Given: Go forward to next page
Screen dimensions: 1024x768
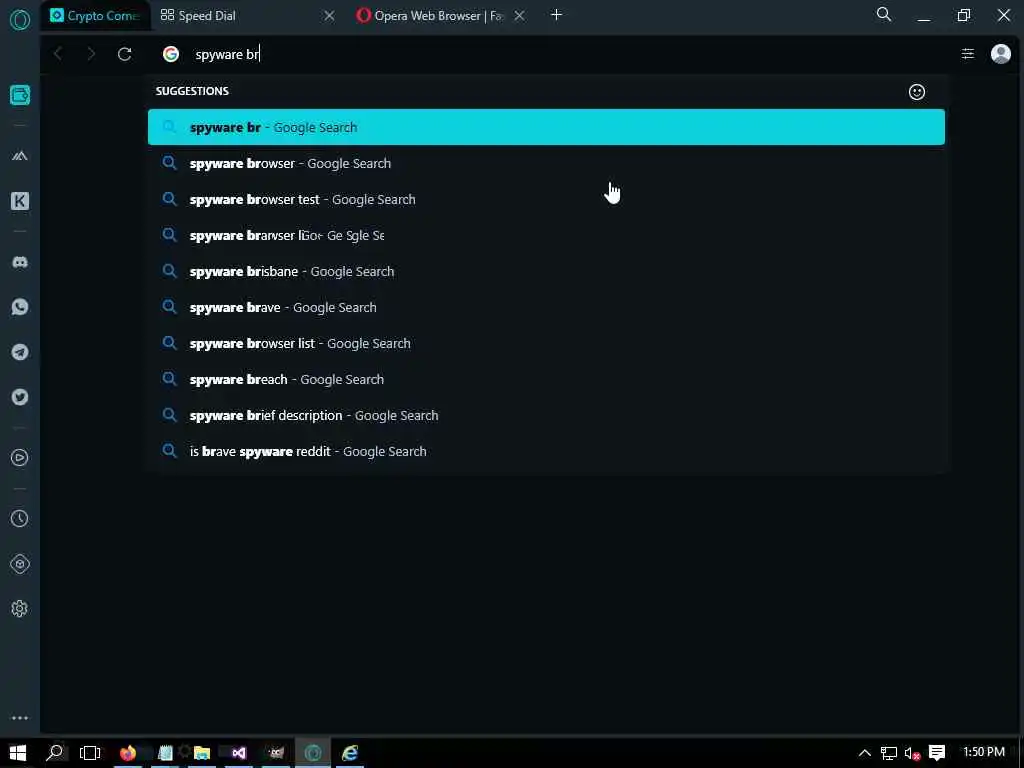Looking at the screenshot, I should [x=91, y=54].
